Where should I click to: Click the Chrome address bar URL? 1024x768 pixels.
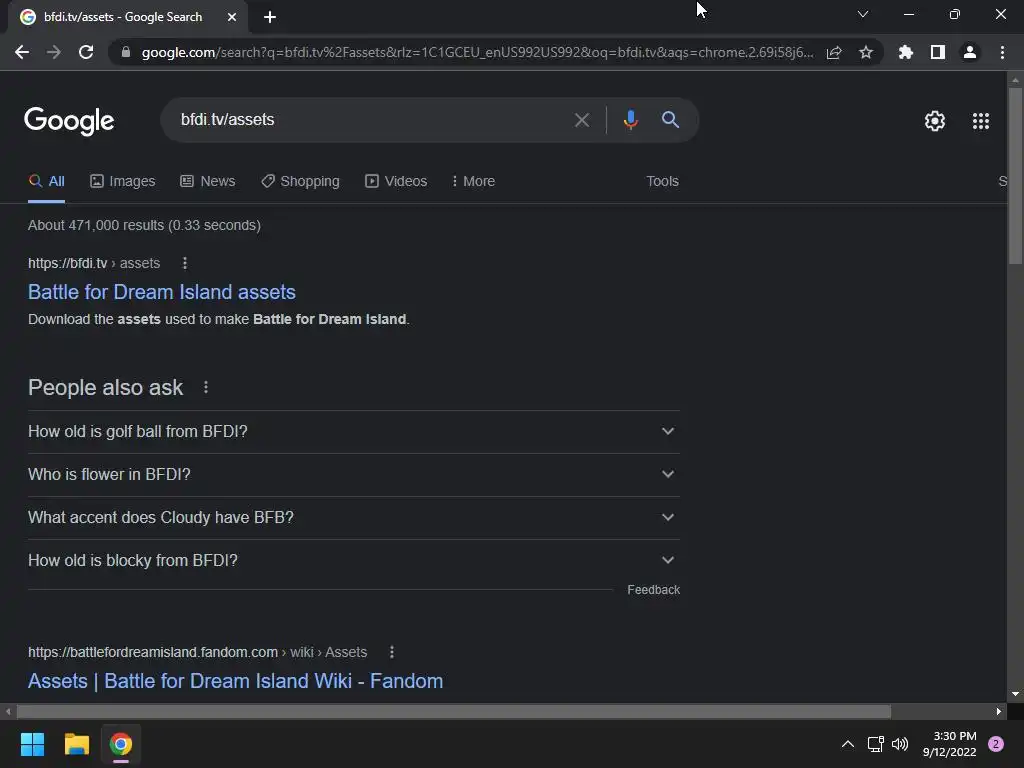[x=477, y=52]
